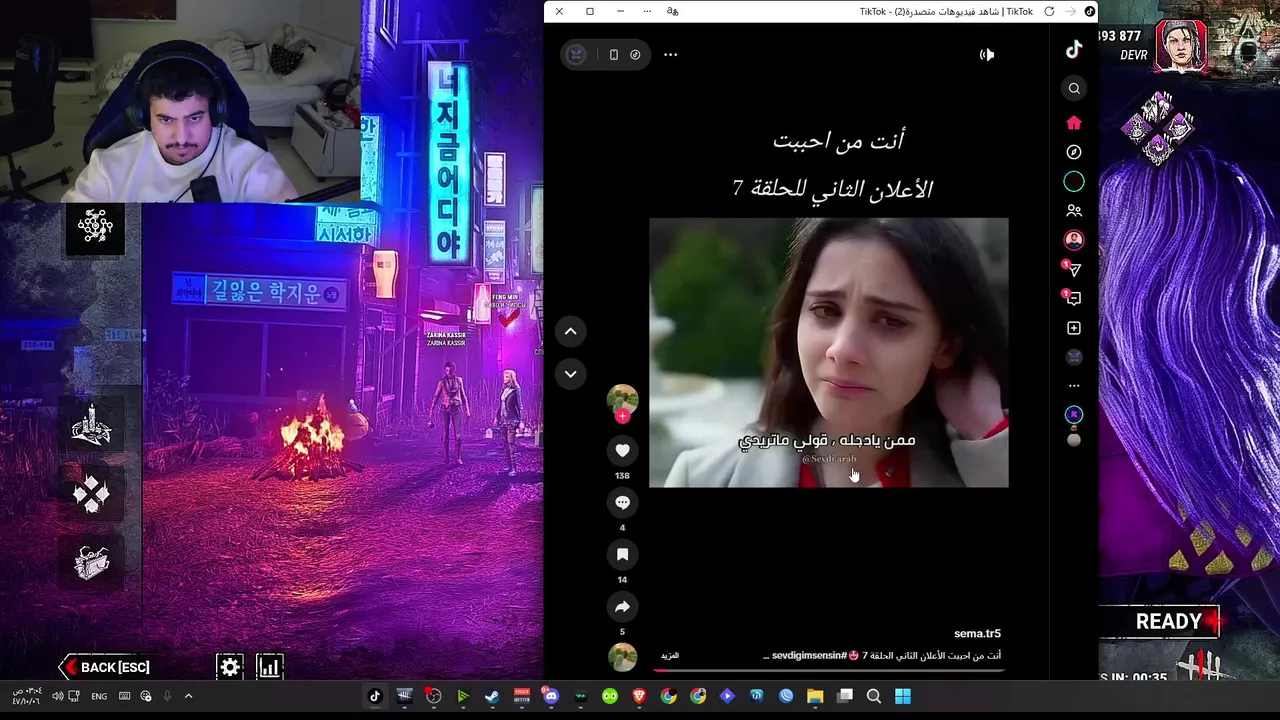Open the Friends icon in sidebar
This screenshot has width=1280, height=720.
[x=1074, y=211]
